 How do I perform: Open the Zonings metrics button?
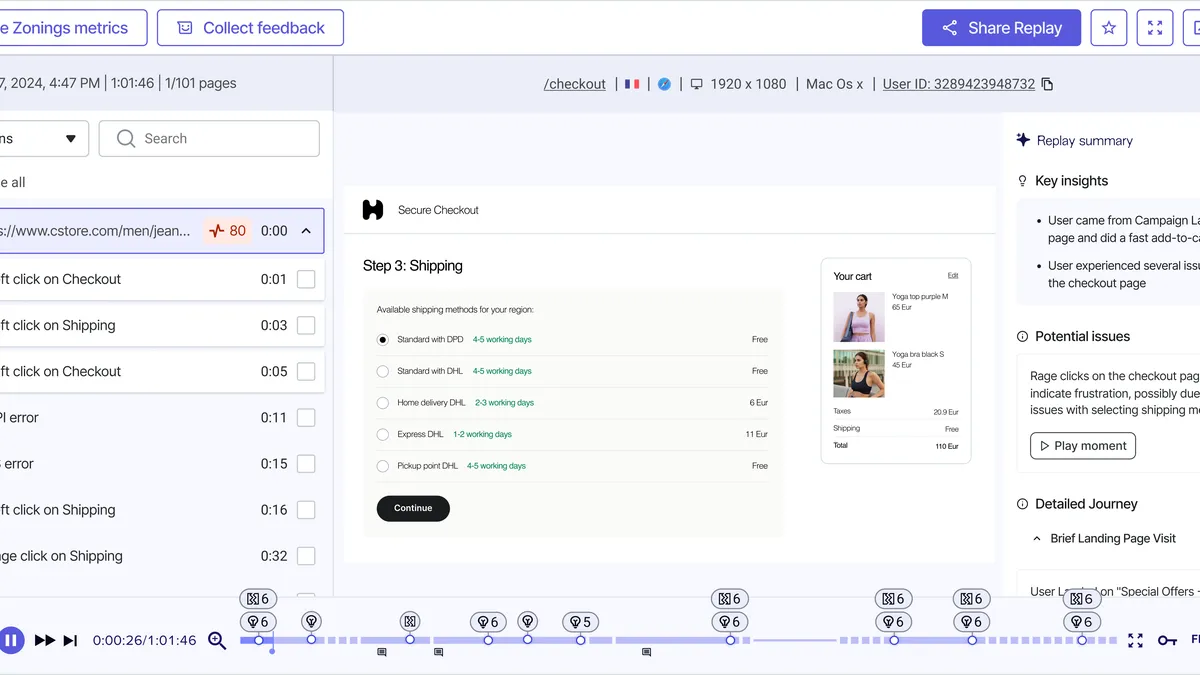coord(73,28)
